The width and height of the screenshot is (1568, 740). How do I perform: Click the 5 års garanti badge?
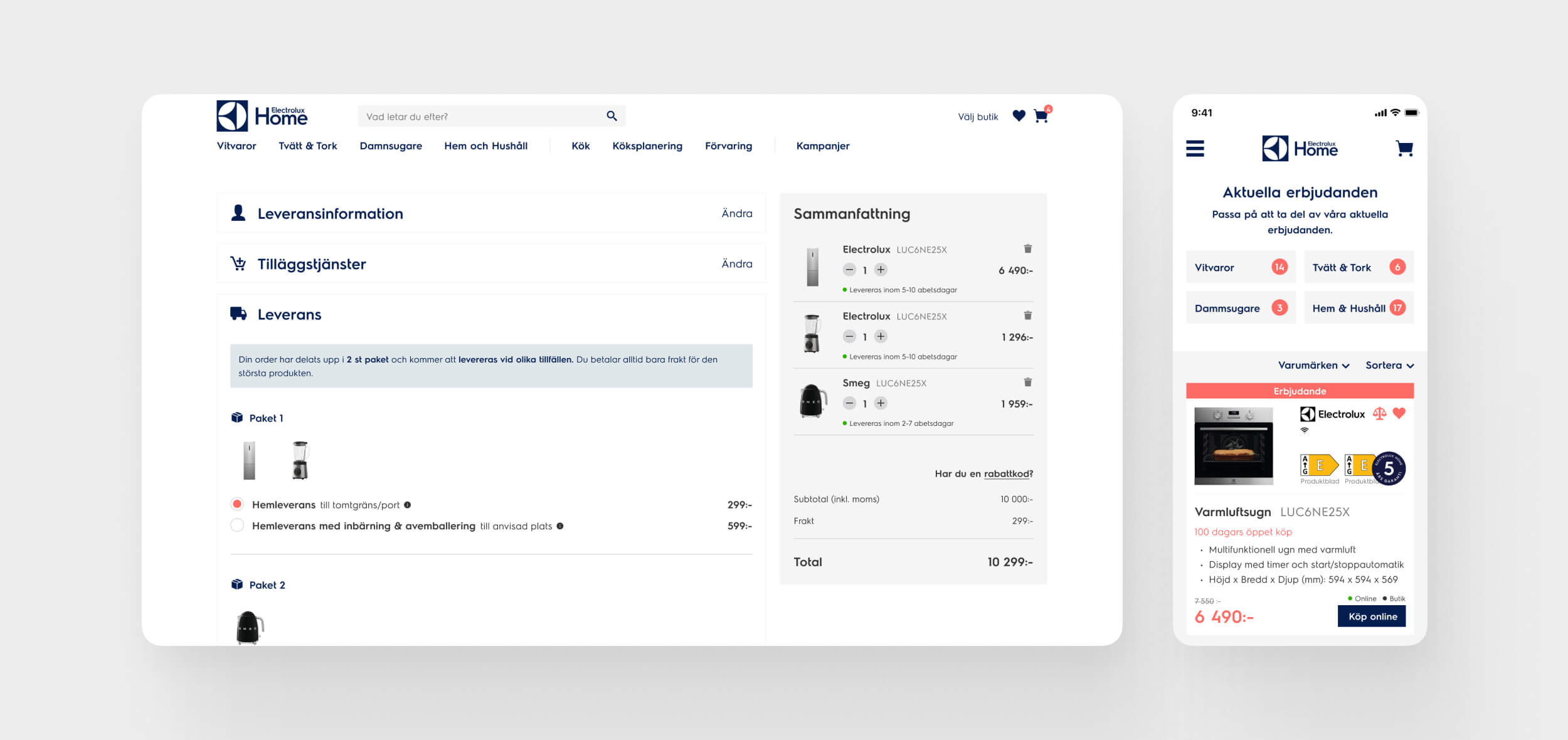pyautogui.click(x=1389, y=468)
